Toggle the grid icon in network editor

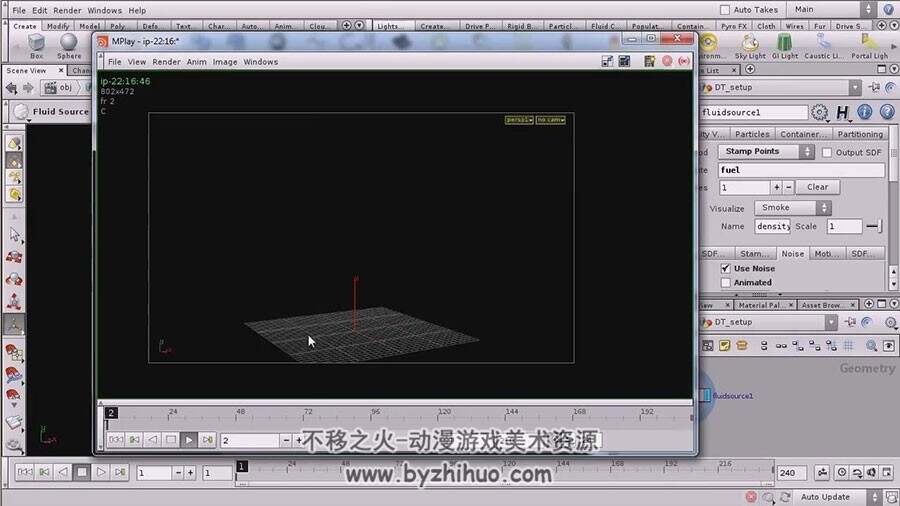pos(848,345)
